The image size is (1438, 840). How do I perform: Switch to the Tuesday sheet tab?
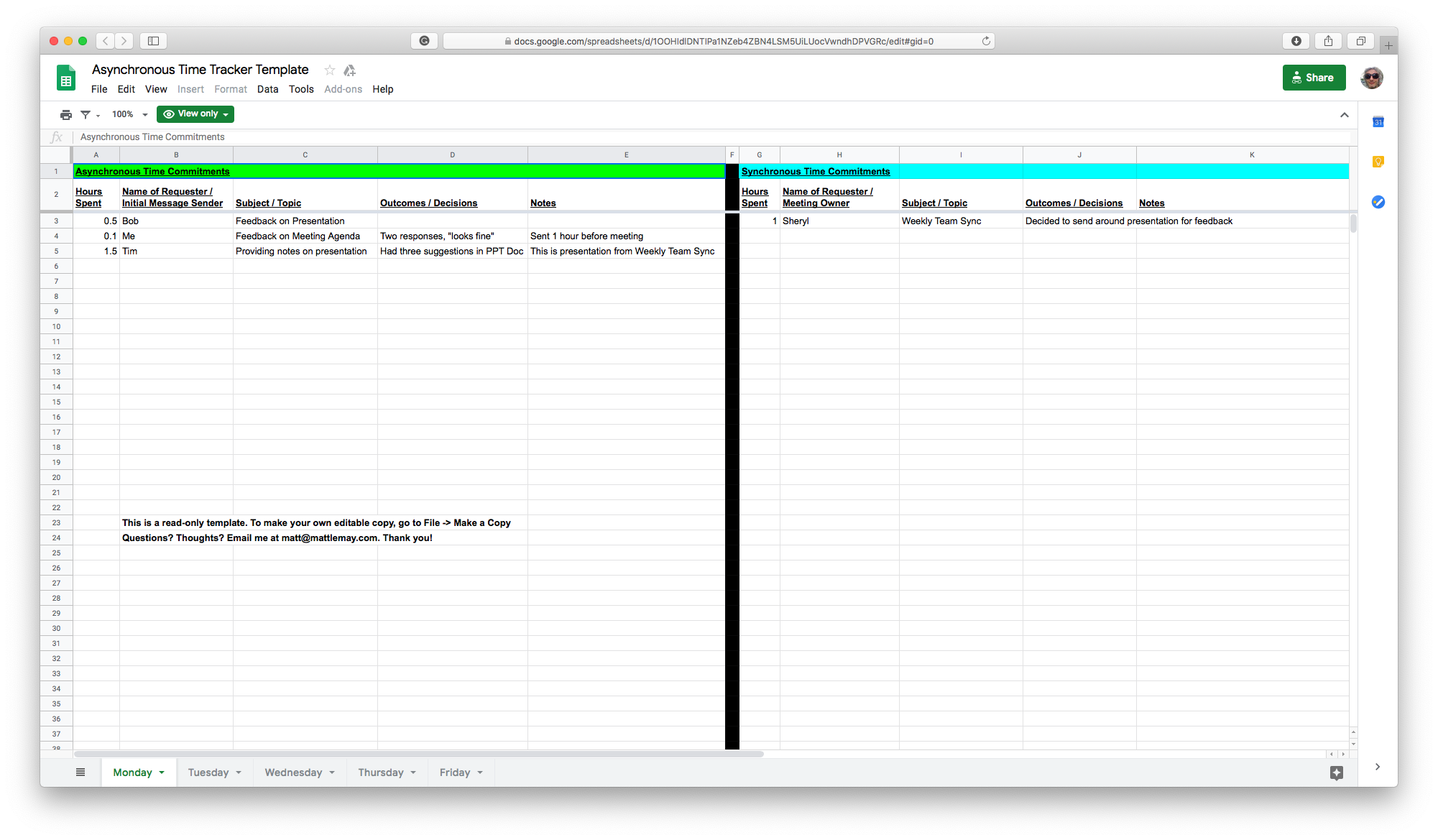[x=208, y=772]
